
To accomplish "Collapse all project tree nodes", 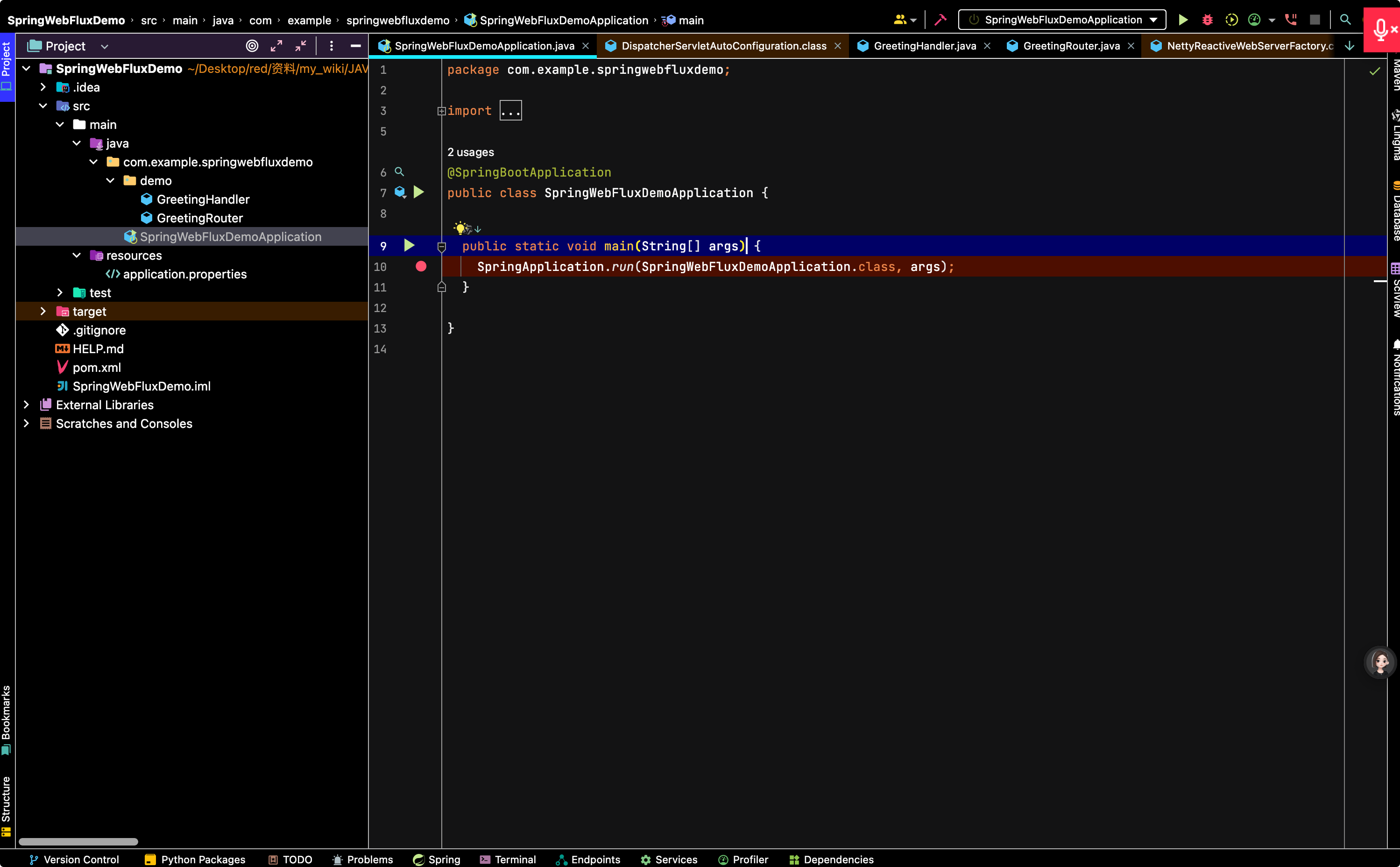I will pos(301,46).
